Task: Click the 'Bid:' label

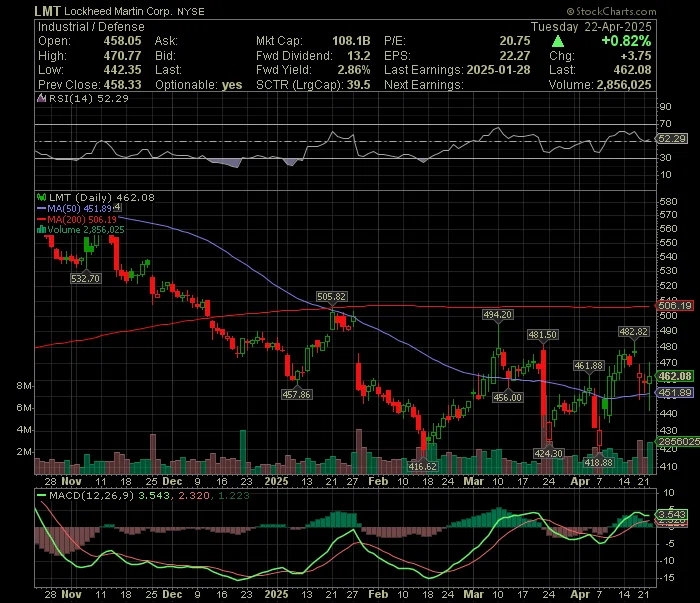Action: coord(165,56)
